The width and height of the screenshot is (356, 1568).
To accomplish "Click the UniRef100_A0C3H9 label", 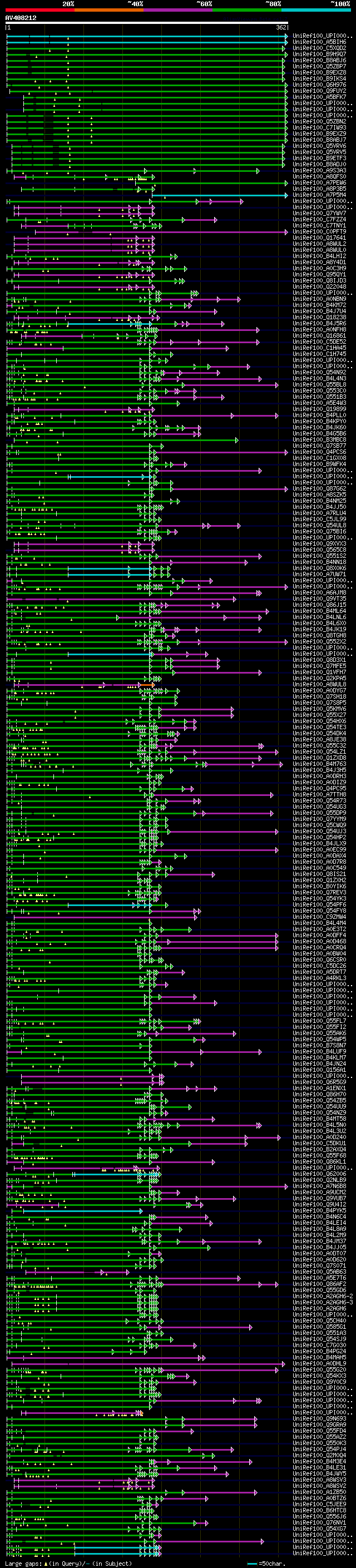I will (319, 269).
